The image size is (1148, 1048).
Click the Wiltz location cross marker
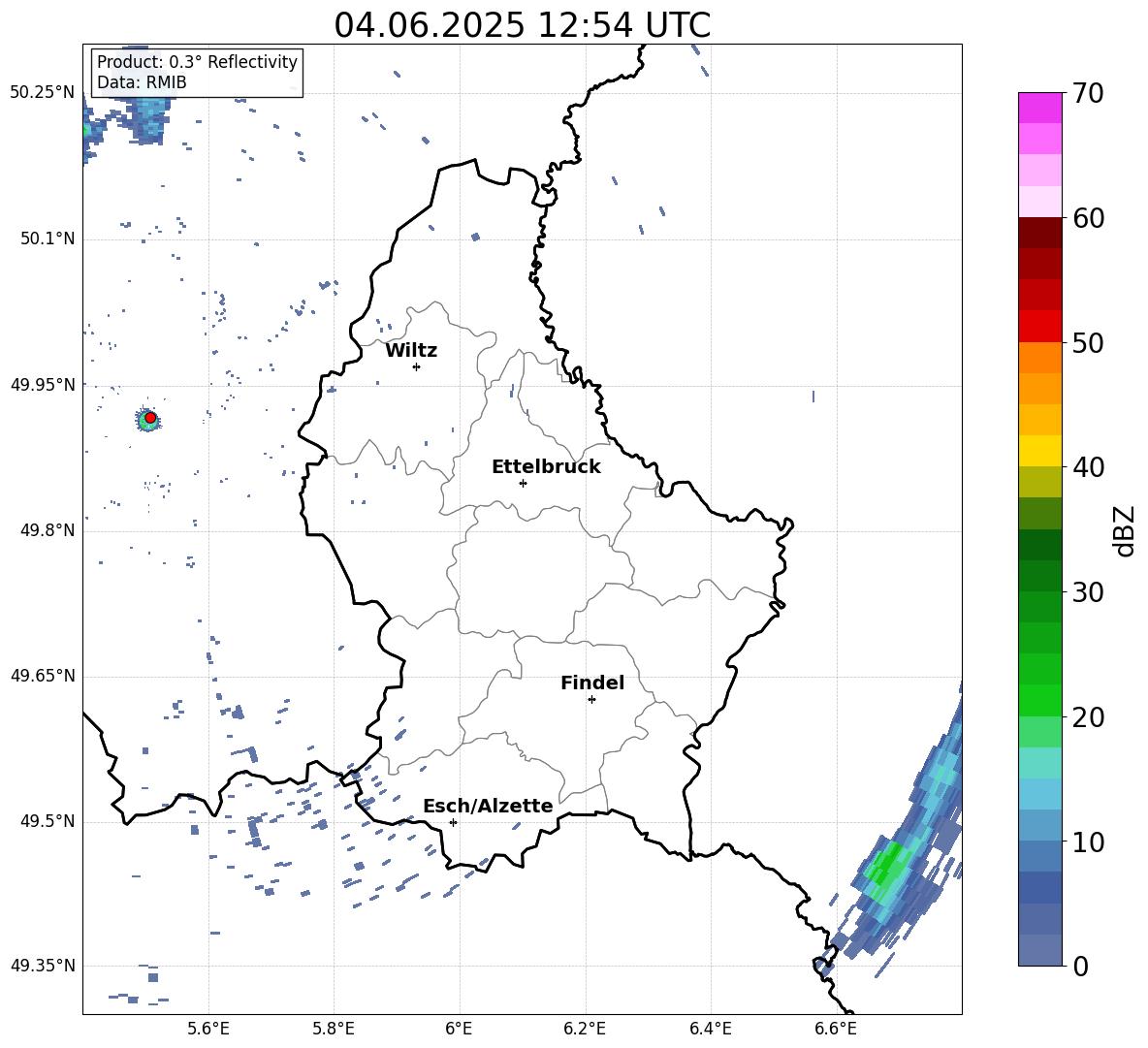[x=417, y=366]
